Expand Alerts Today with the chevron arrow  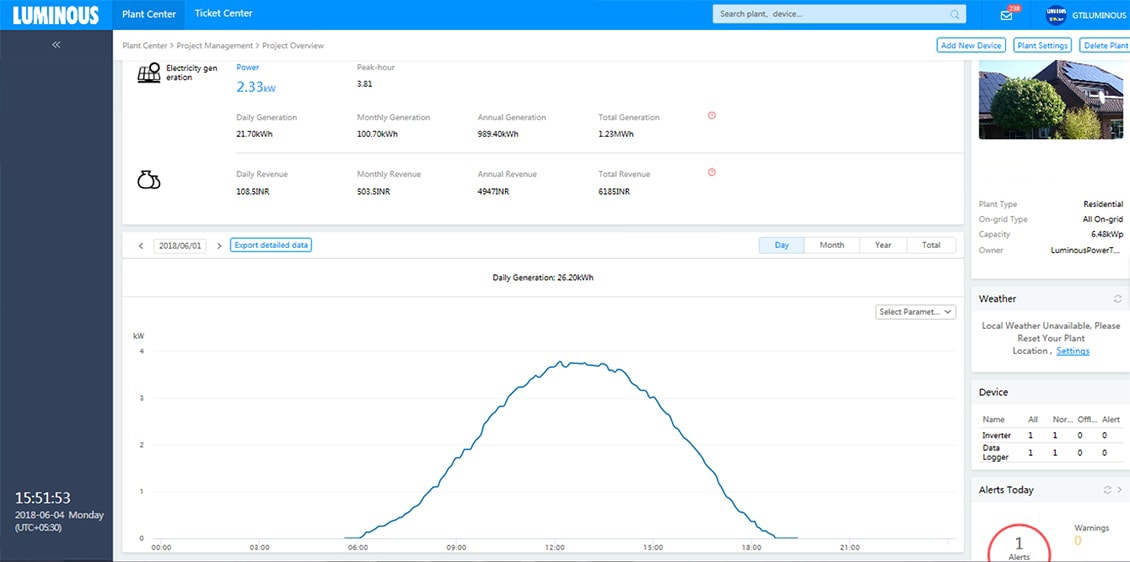pos(1119,490)
